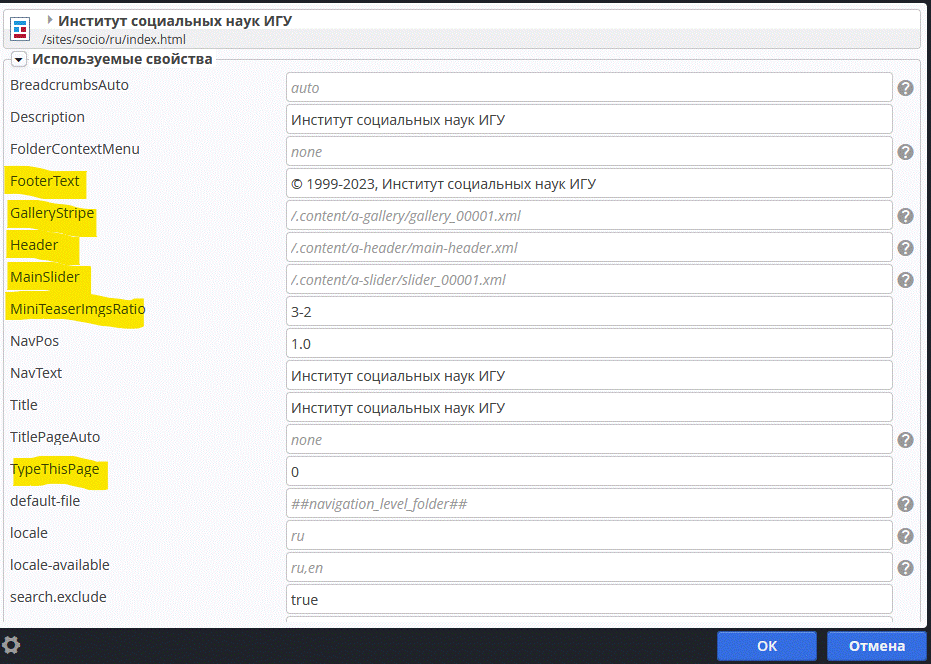The width and height of the screenshot is (931, 664).
Task: Click the settings gear icon
Action: point(12,645)
